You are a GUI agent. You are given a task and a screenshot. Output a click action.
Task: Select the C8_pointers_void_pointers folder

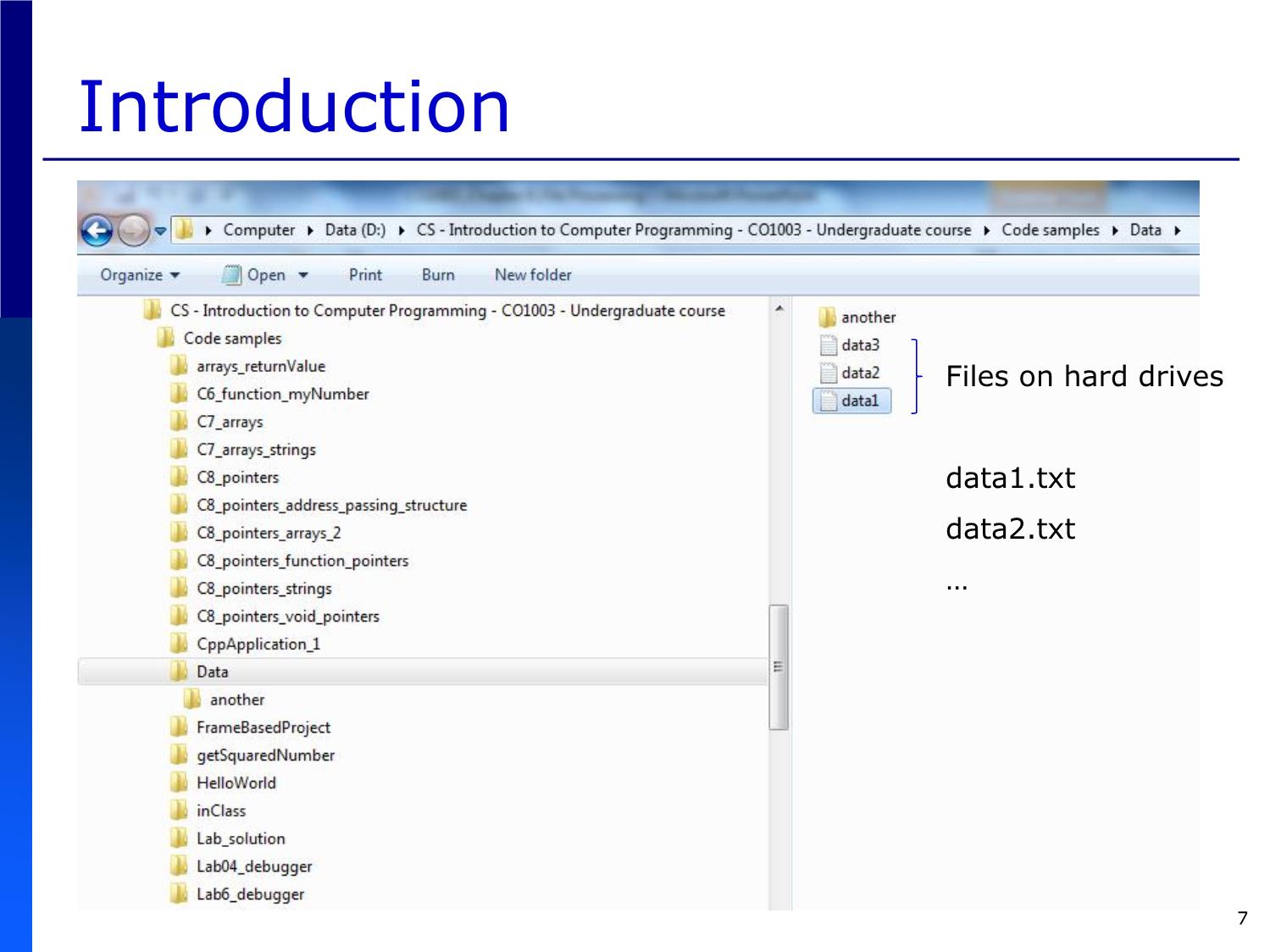point(275,617)
